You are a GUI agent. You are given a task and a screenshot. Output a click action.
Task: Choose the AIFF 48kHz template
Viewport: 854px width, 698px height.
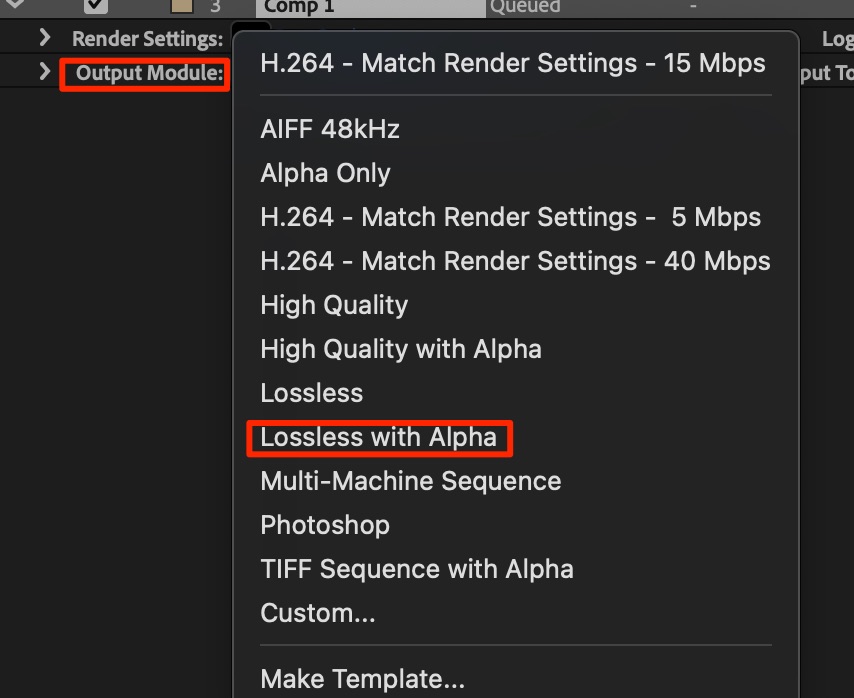click(x=330, y=129)
